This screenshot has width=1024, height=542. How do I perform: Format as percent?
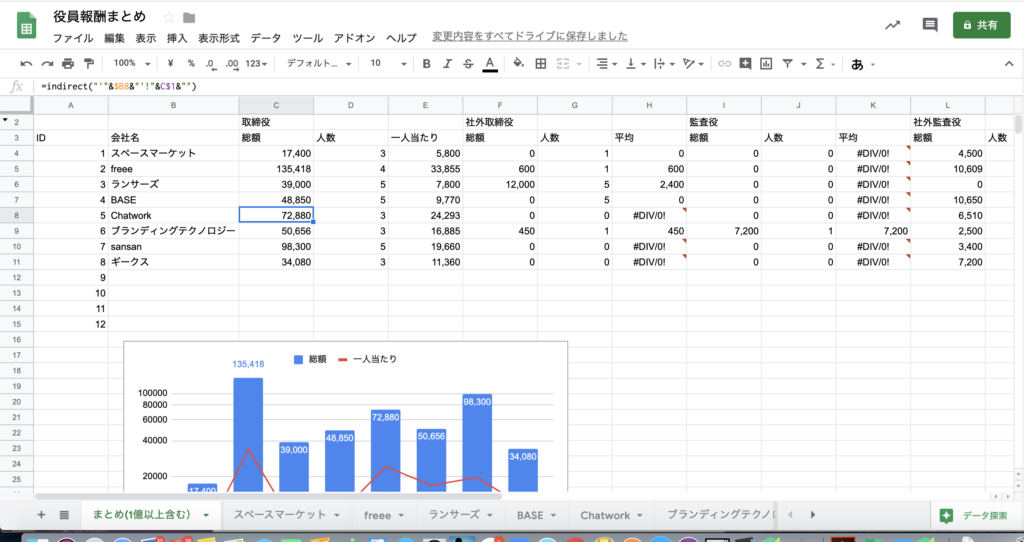(x=191, y=64)
